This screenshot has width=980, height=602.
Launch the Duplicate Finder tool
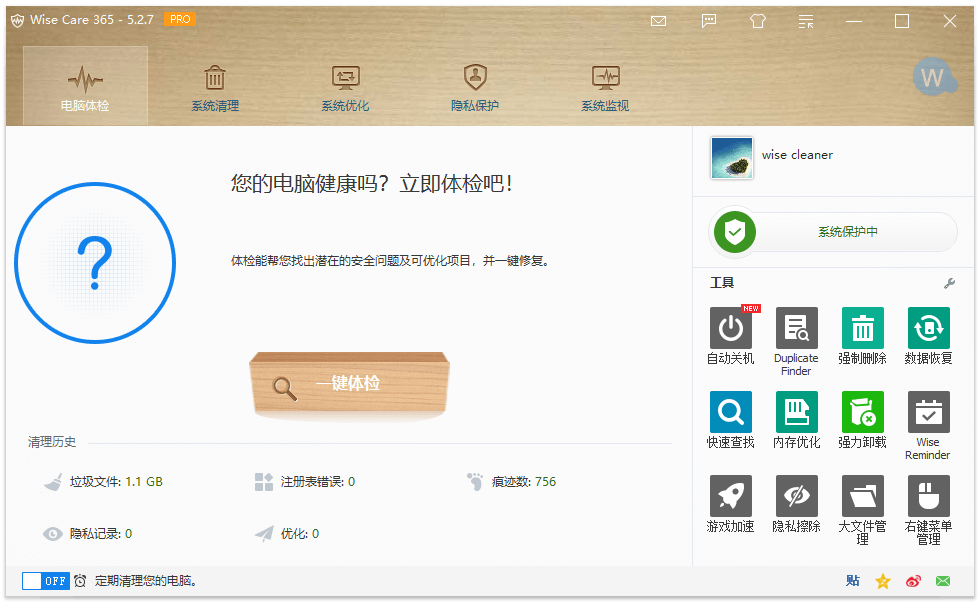tap(796, 328)
